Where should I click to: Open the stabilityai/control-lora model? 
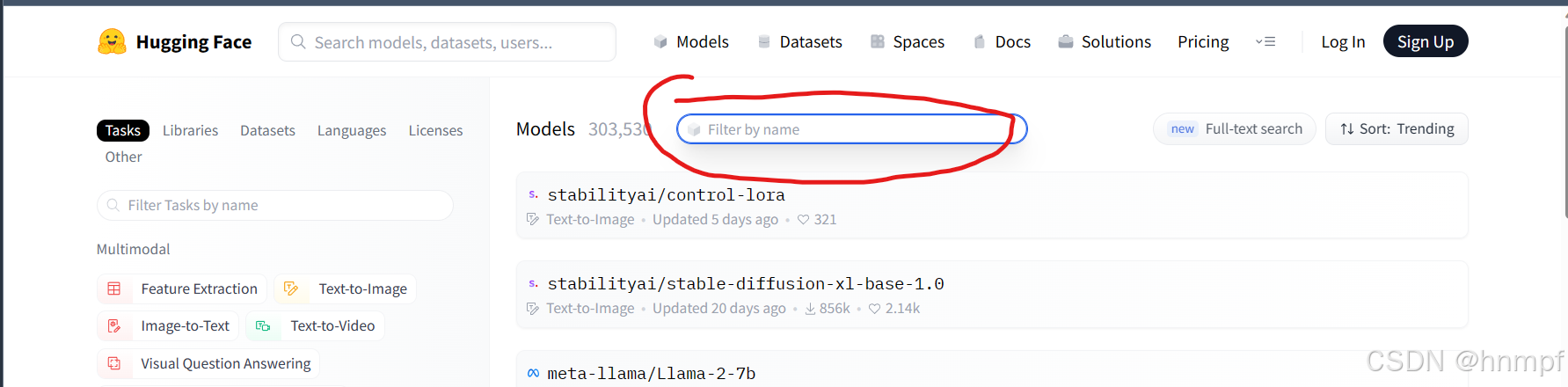[x=992, y=206]
